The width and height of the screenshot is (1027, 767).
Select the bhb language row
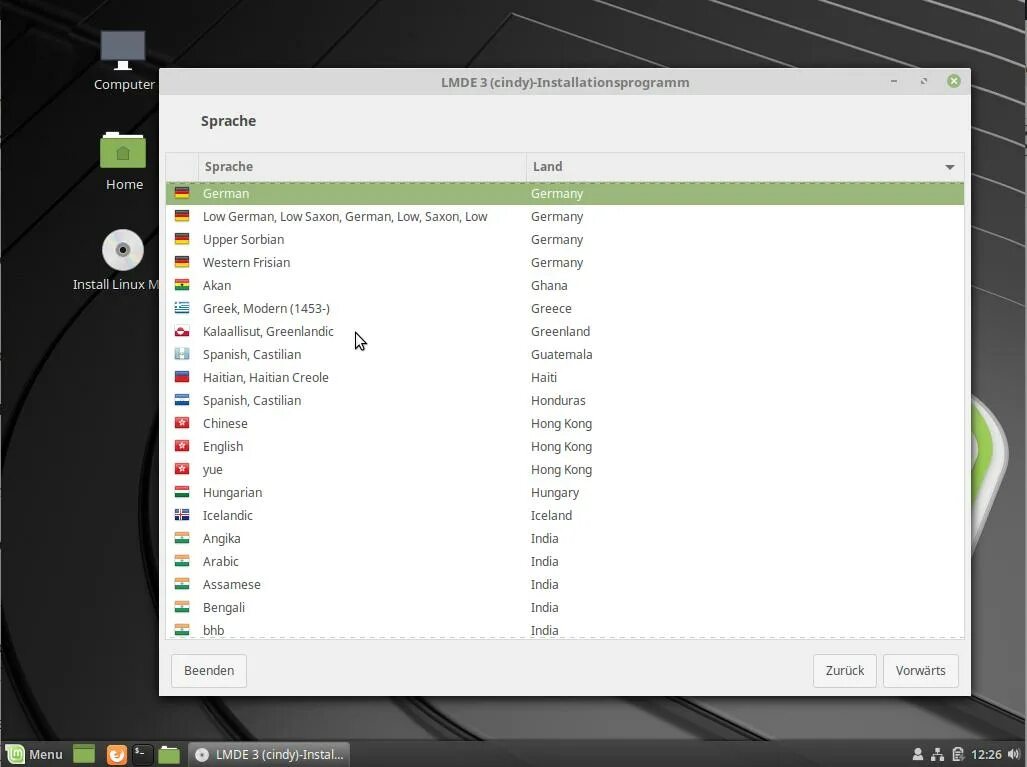coord(565,629)
